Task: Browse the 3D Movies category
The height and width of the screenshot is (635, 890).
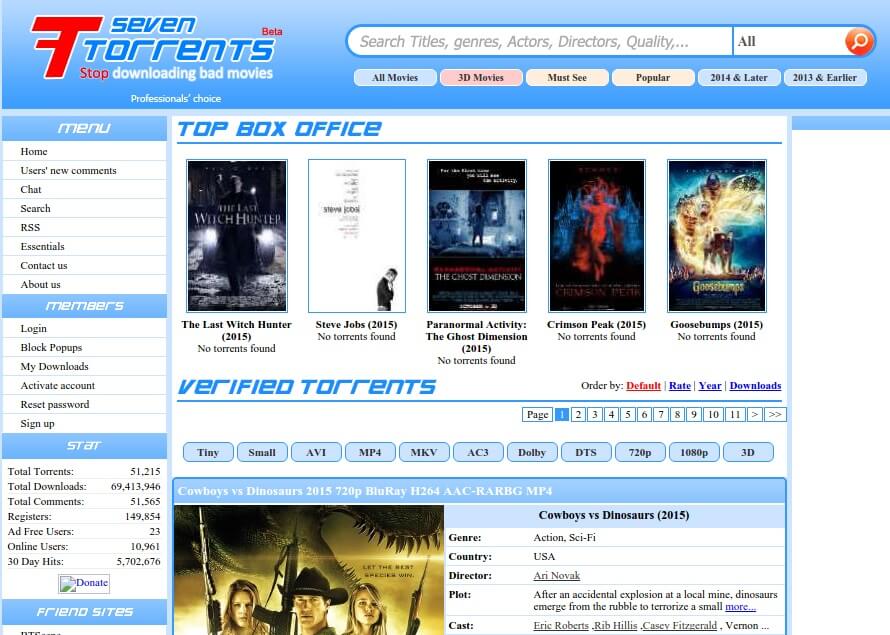Action: pos(481,78)
